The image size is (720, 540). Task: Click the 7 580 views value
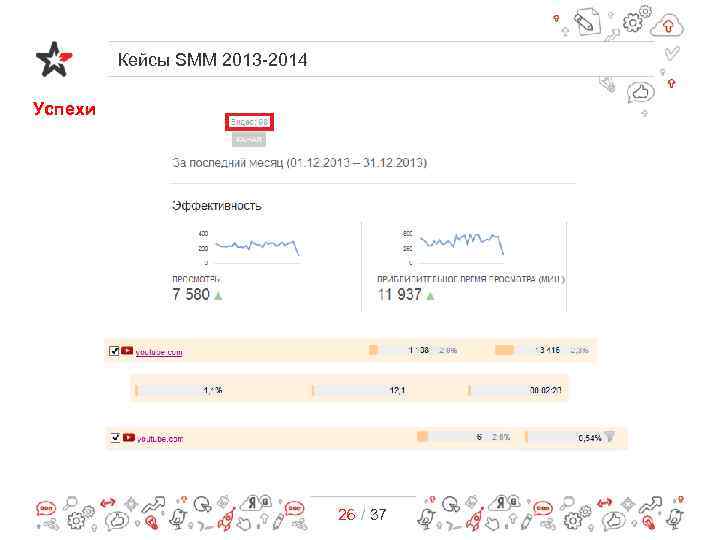(x=191, y=294)
